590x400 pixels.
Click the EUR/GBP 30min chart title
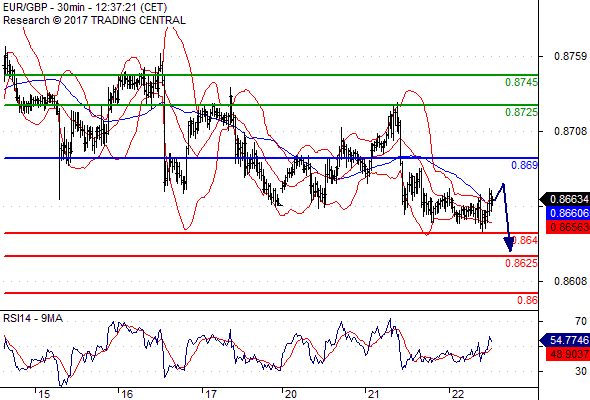pos(85,8)
